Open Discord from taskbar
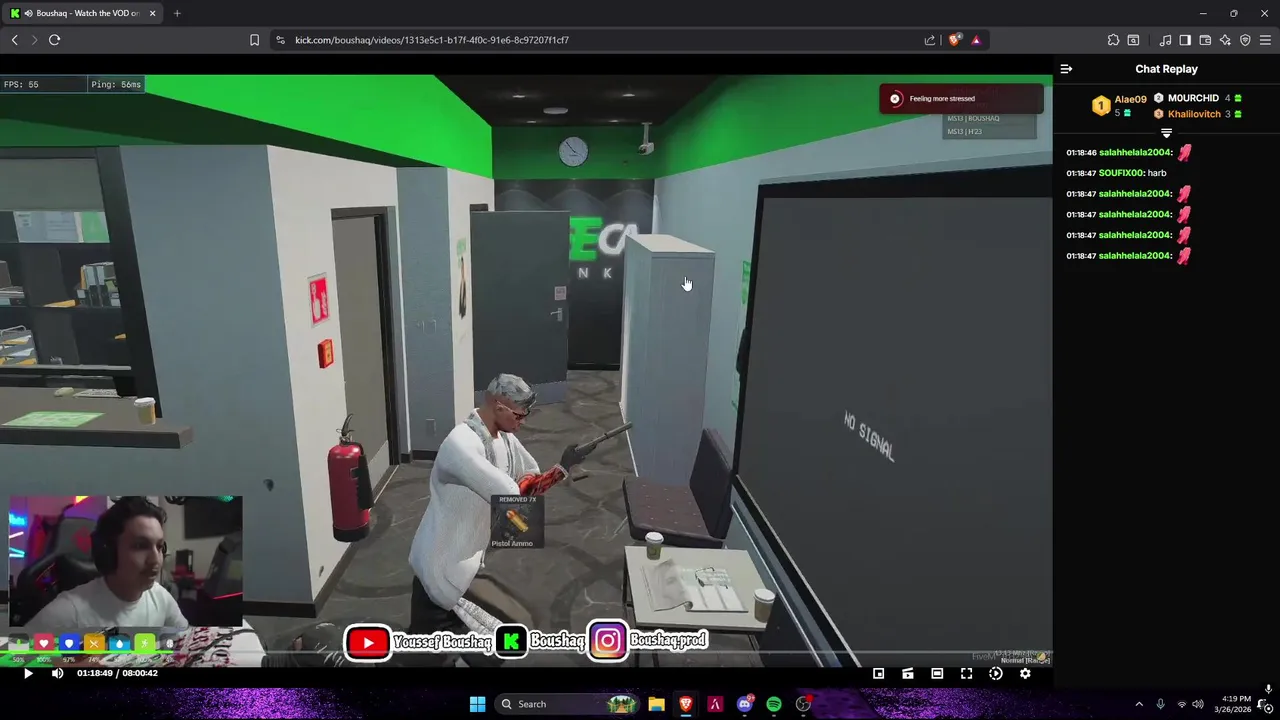This screenshot has width=1280, height=720. [745, 704]
